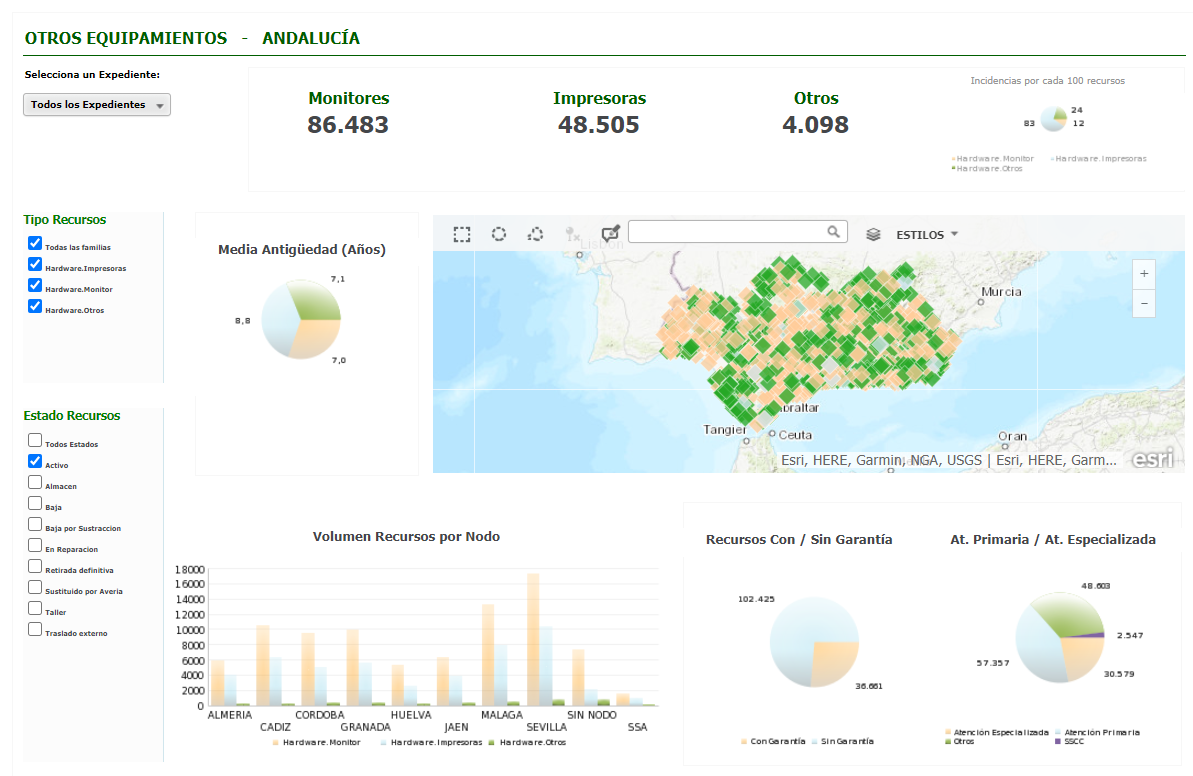Click the Monitores value 86.483

pos(348,125)
